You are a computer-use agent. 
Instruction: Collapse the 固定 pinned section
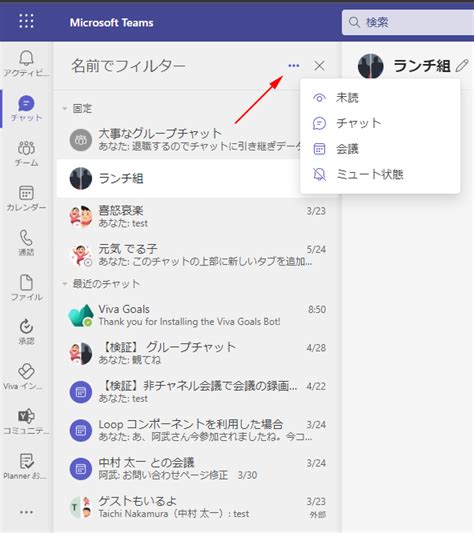pos(65,109)
